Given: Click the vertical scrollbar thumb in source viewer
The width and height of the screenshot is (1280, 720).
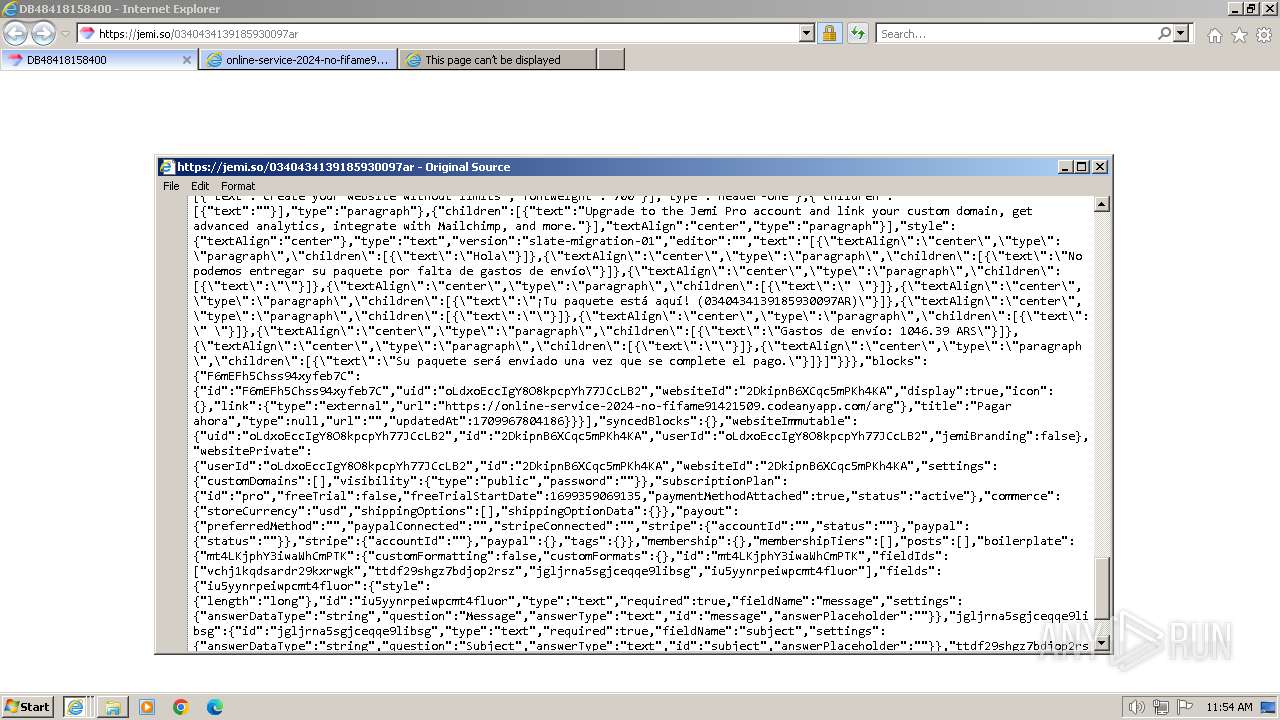Looking at the screenshot, I should click(x=1102, y=587).
